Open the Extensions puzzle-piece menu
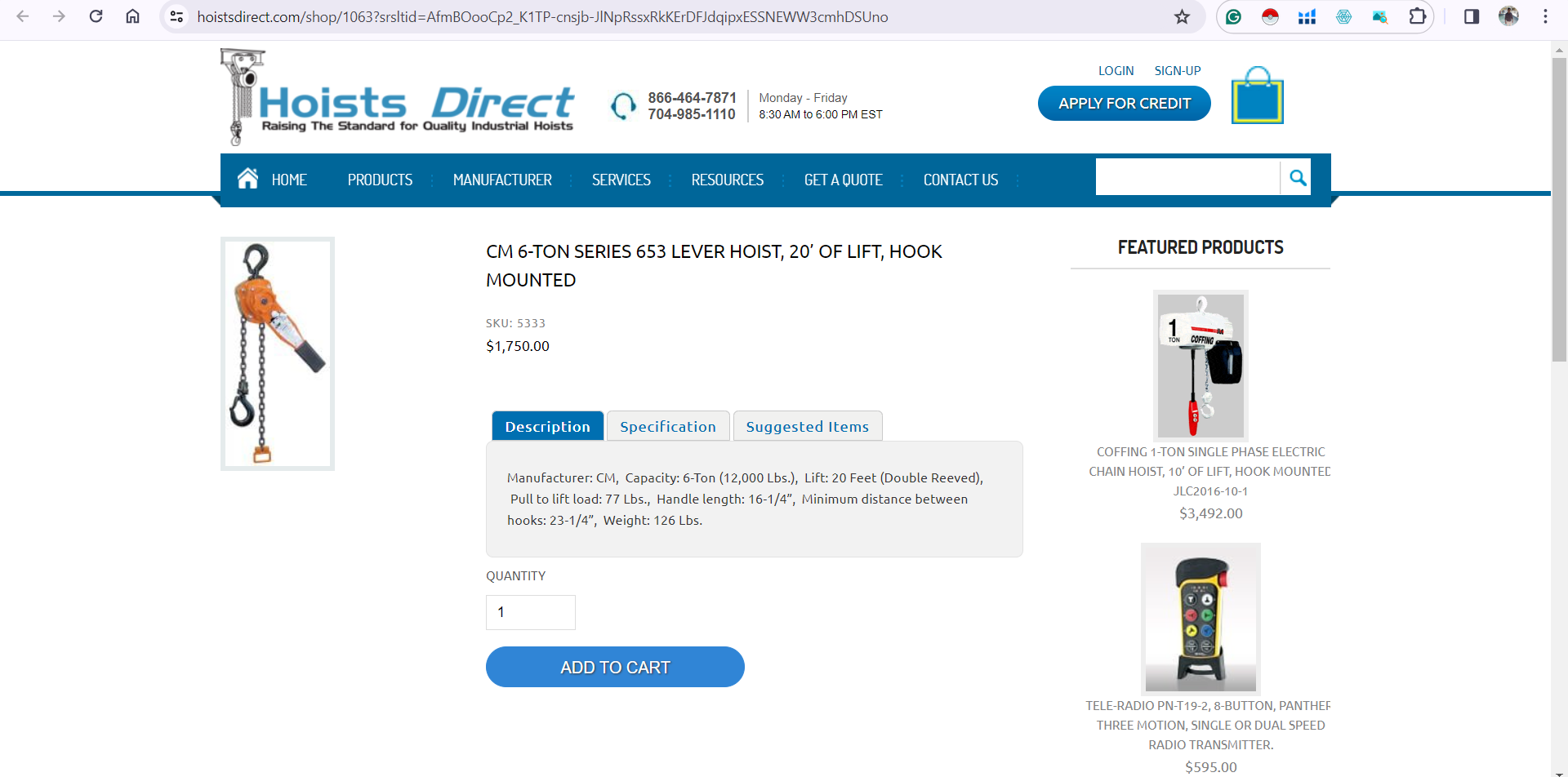The height and width of the screenshot is (777, 1568). tap(1418, 16)
